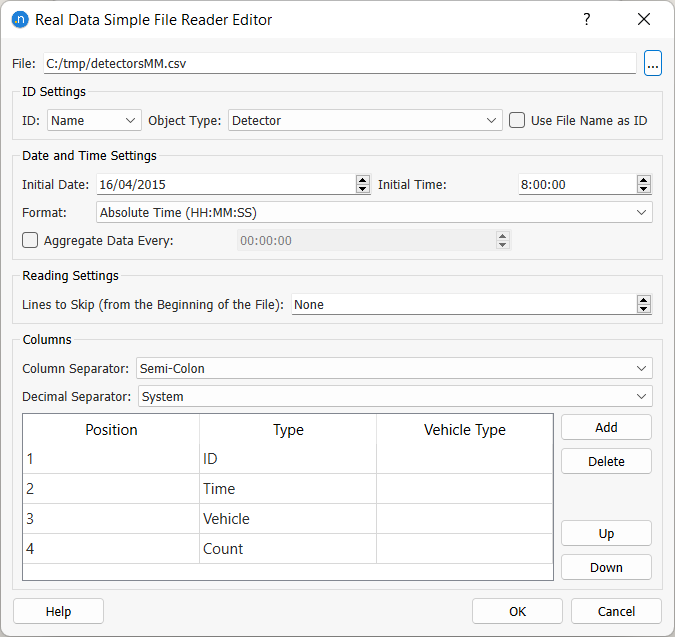Click the question mark help icon in title bar
The height and width of the screenshot is (637, 675).
586,20
